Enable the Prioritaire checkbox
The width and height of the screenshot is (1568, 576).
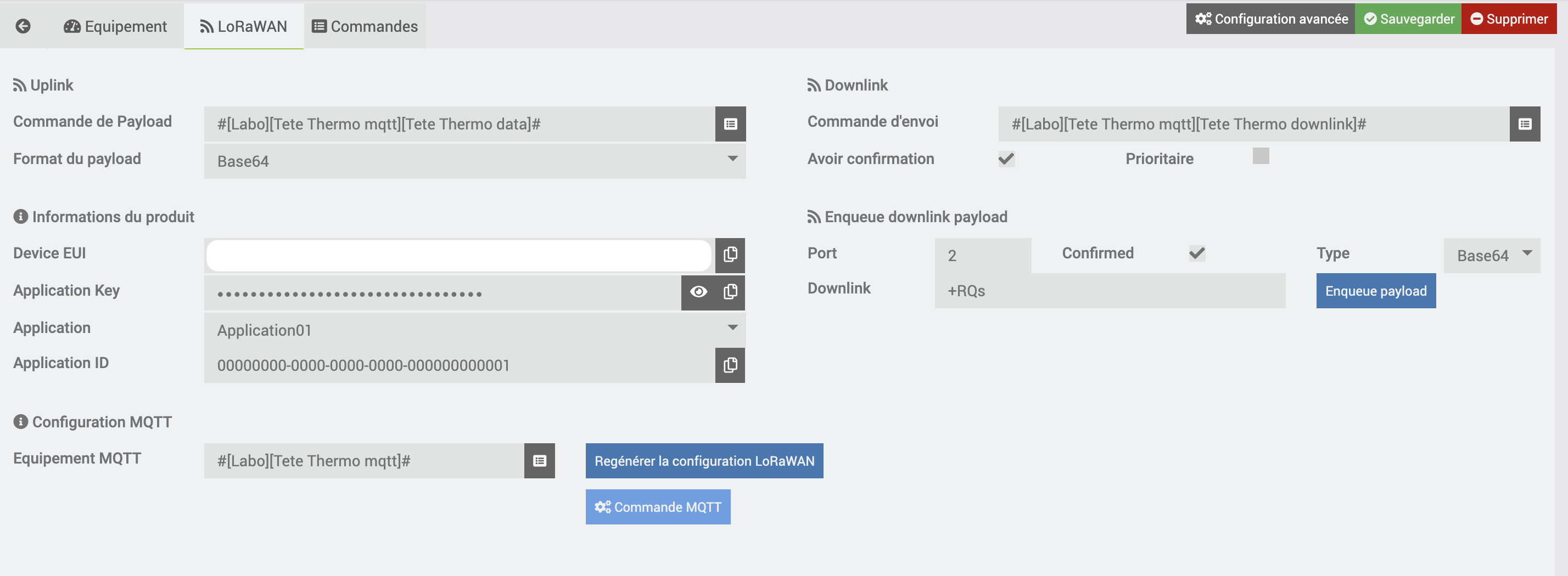pyautogui.click(x=1261, y=156)
